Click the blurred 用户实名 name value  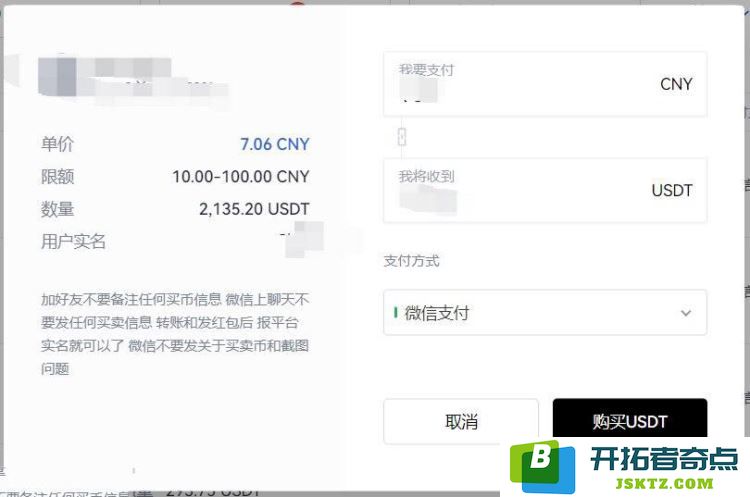tap(304, 240)
